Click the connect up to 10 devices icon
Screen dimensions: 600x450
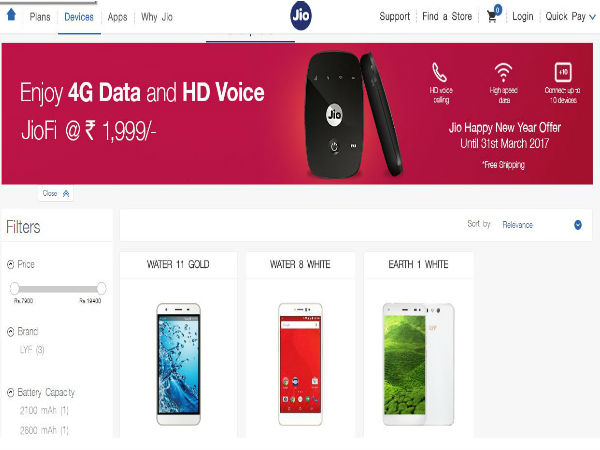click(x=563, y=72)
